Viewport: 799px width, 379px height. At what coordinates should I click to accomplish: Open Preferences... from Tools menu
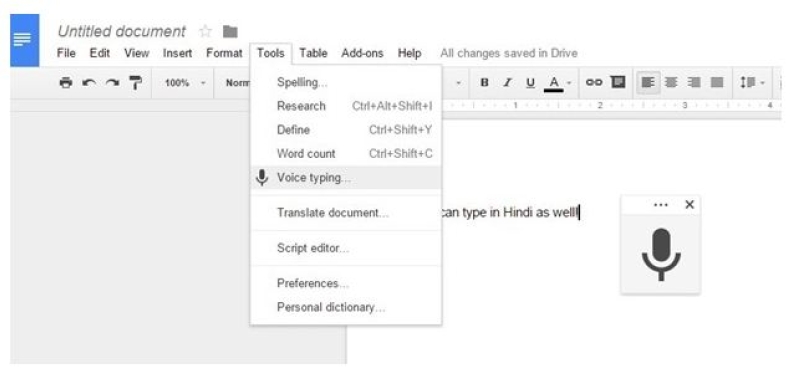[x=346, y=283]
